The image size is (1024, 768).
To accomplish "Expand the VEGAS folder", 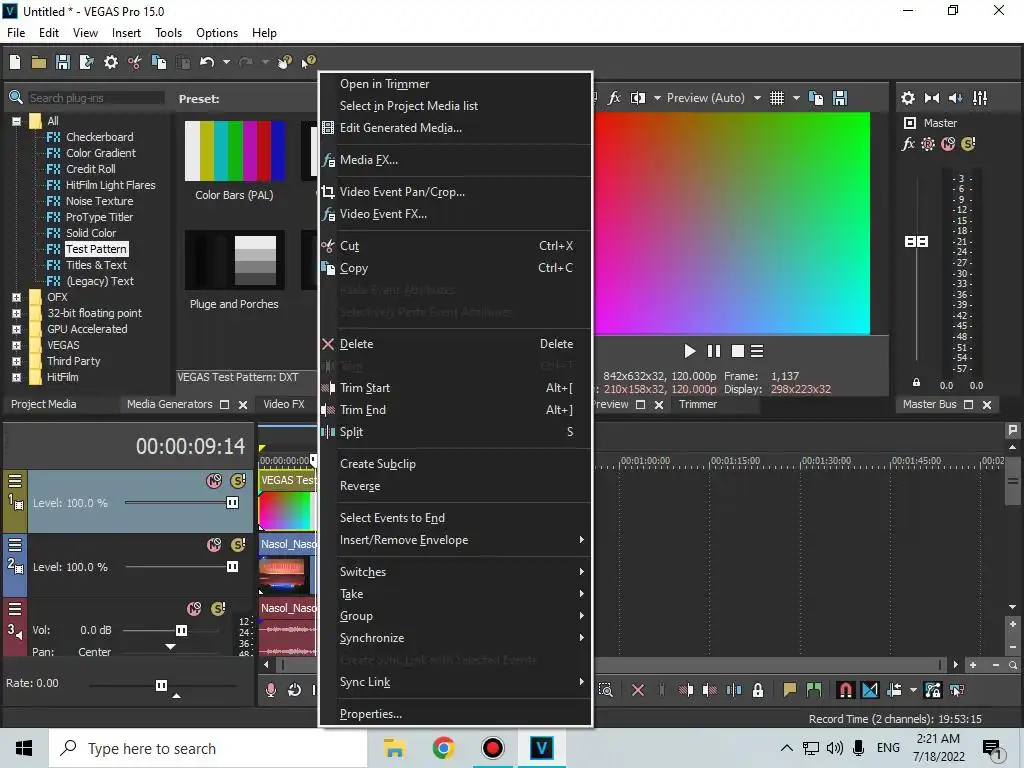I will (16, 345).
